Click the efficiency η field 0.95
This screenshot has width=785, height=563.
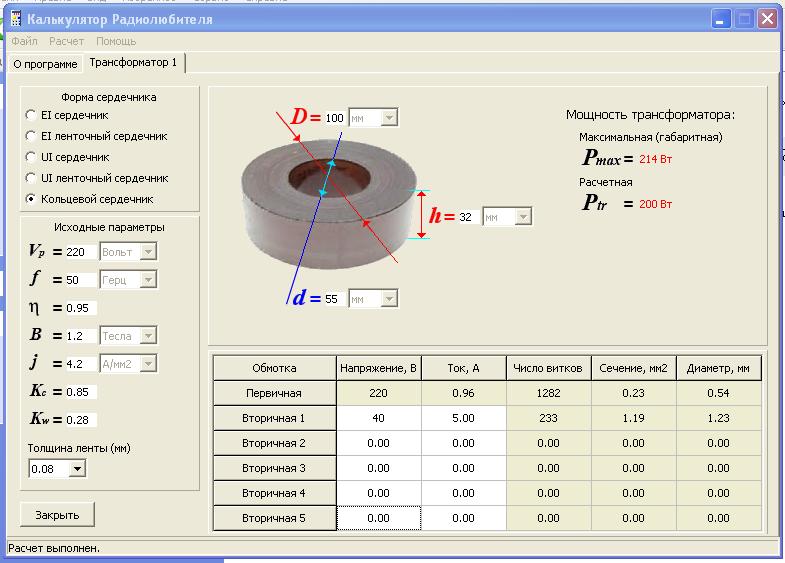pos(80,308)
